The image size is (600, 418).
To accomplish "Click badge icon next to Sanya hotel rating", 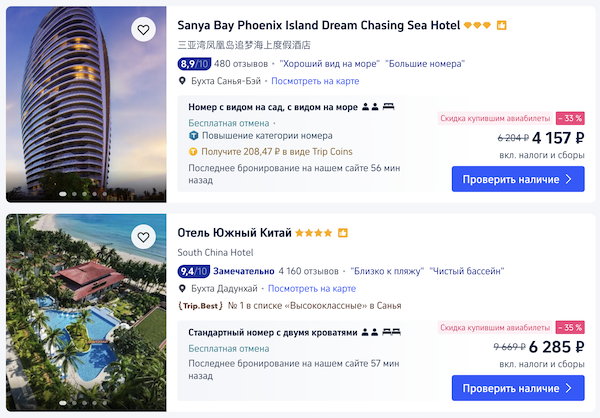I will click(x=502, y=25).
